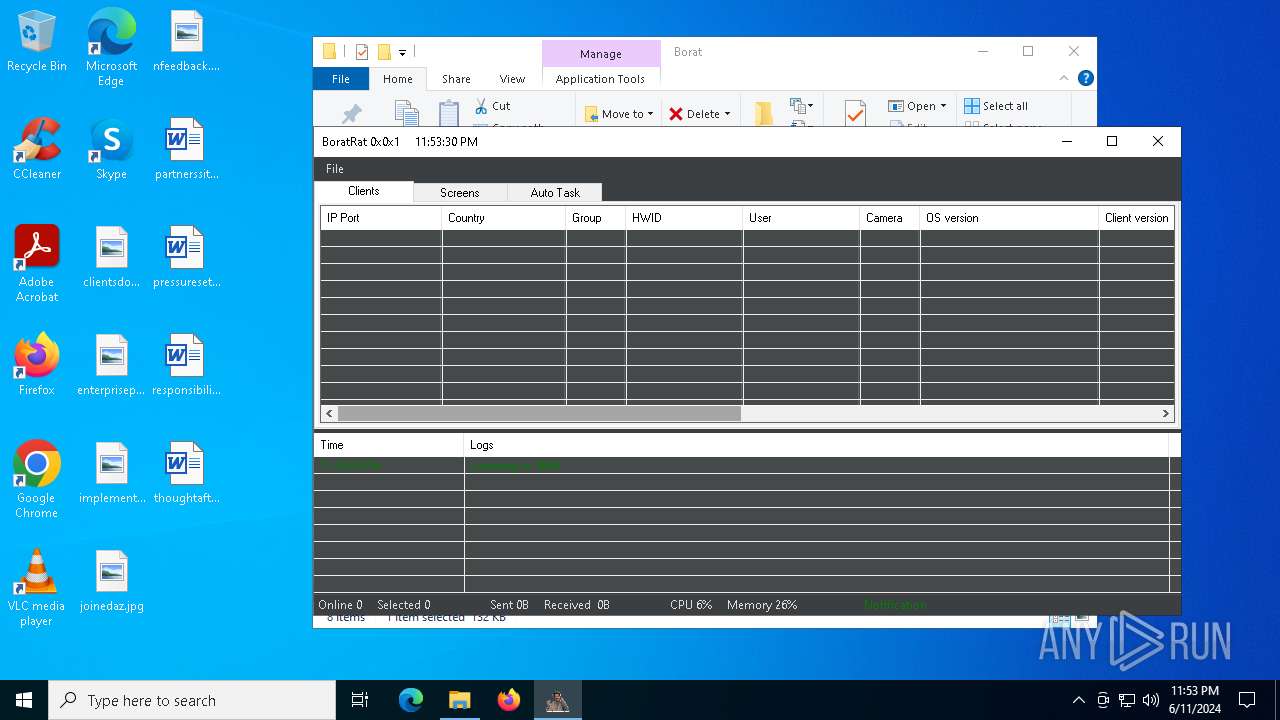Click left arrow of clients horizontal scrollbar
This screenshot has width=1280, height=720.
pos(329,413)
